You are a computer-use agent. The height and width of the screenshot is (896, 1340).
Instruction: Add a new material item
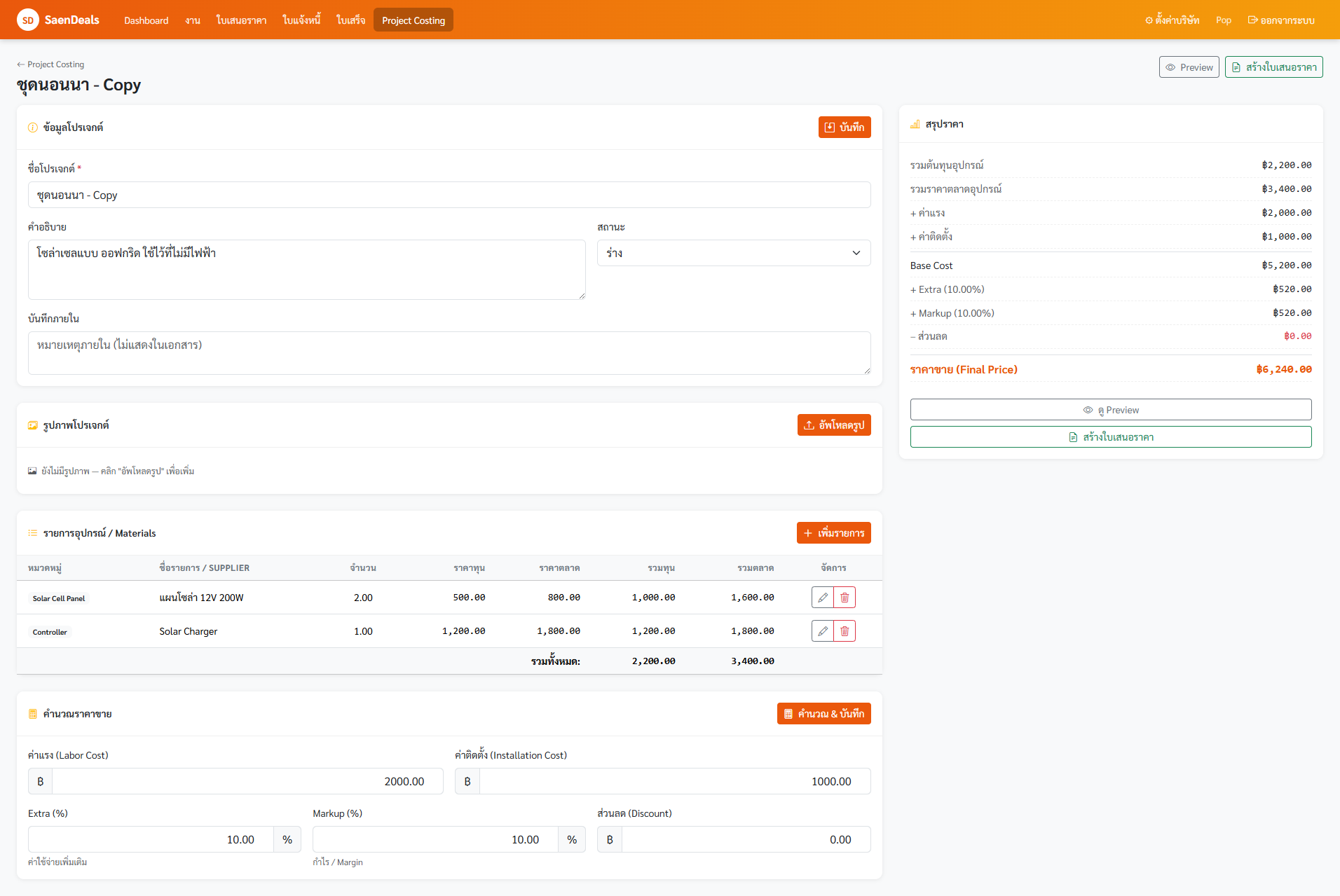(834, 533)
